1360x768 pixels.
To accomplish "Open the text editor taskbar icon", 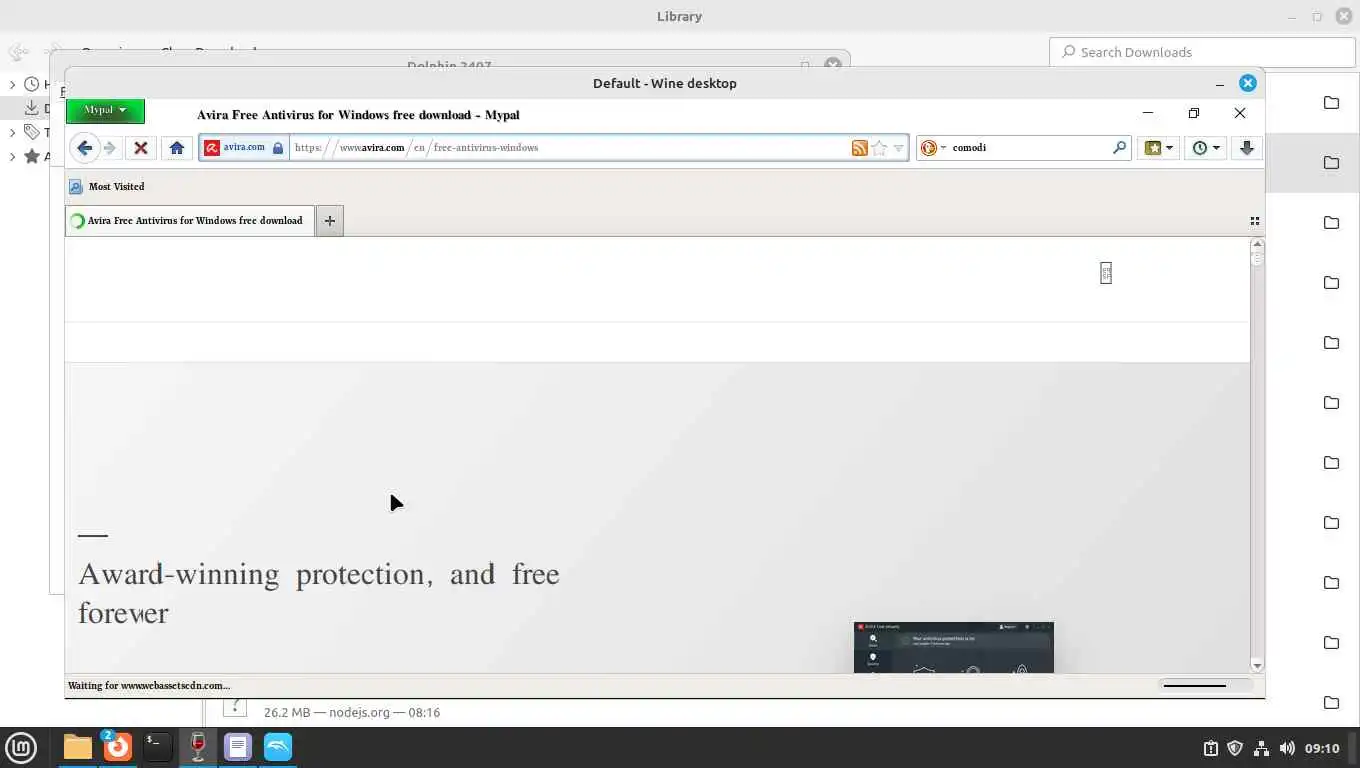I will click(x=237, y=747).
